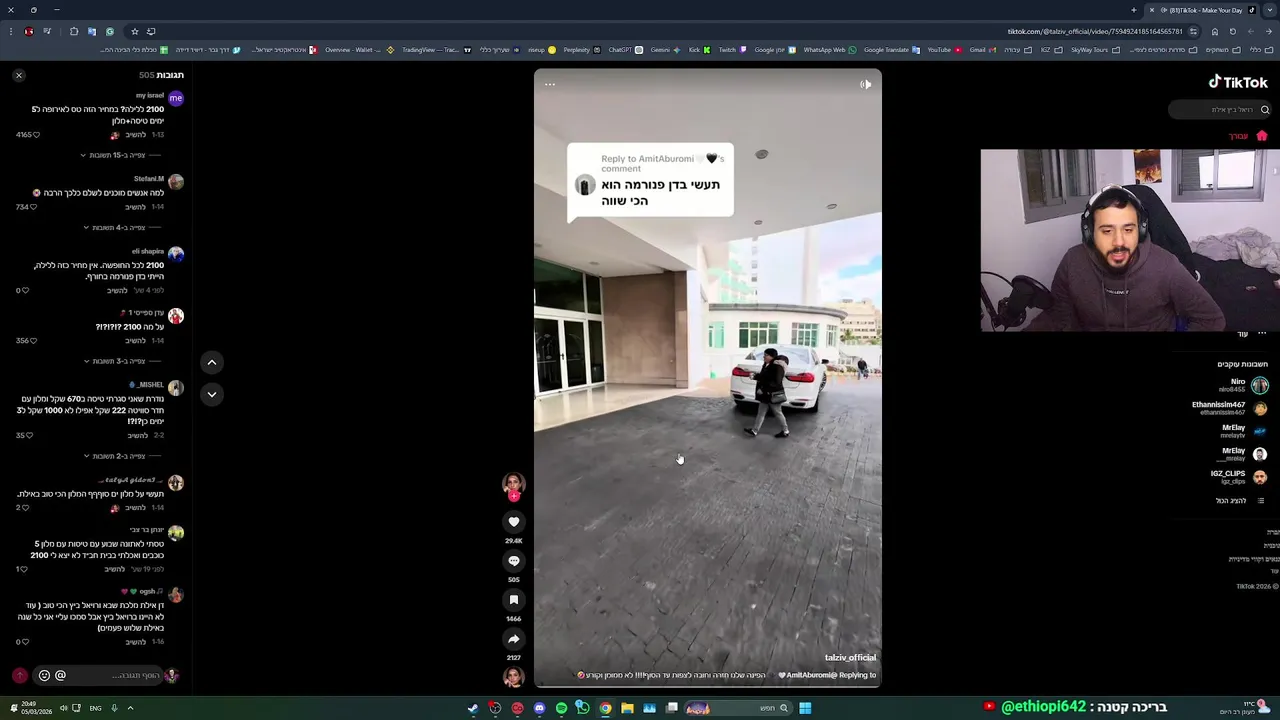
Task: Show hidden tray icons chevron
Action: click(x=130, y=708)
